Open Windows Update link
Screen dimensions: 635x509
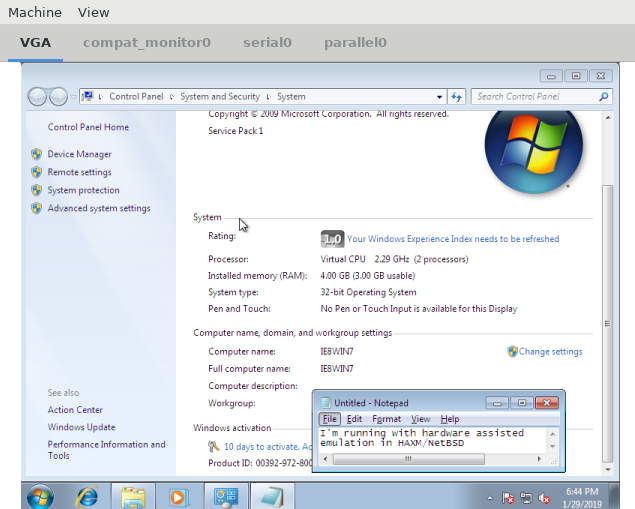tap(81, 427)
